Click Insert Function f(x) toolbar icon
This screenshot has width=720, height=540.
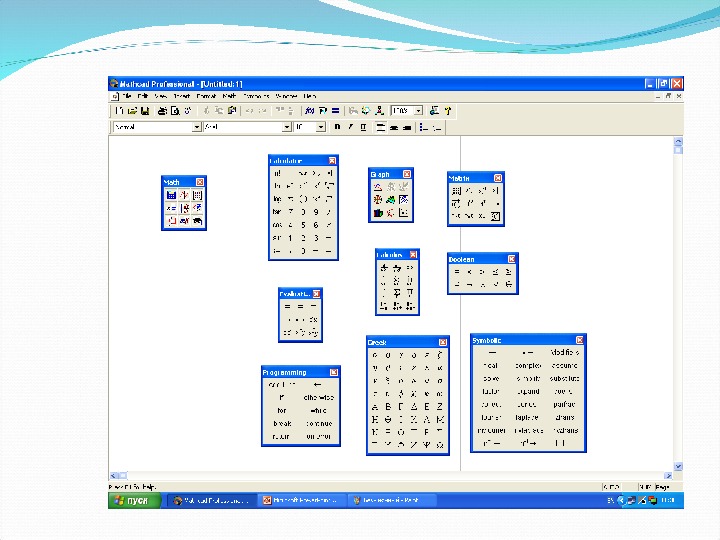coord(309,111)
